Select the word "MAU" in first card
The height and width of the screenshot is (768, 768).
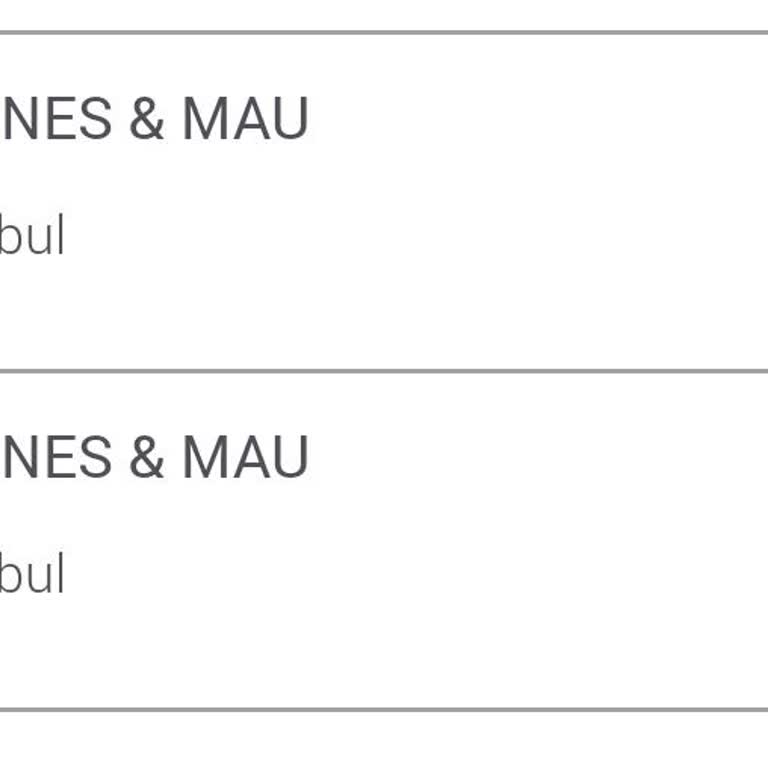click(245, 119)
